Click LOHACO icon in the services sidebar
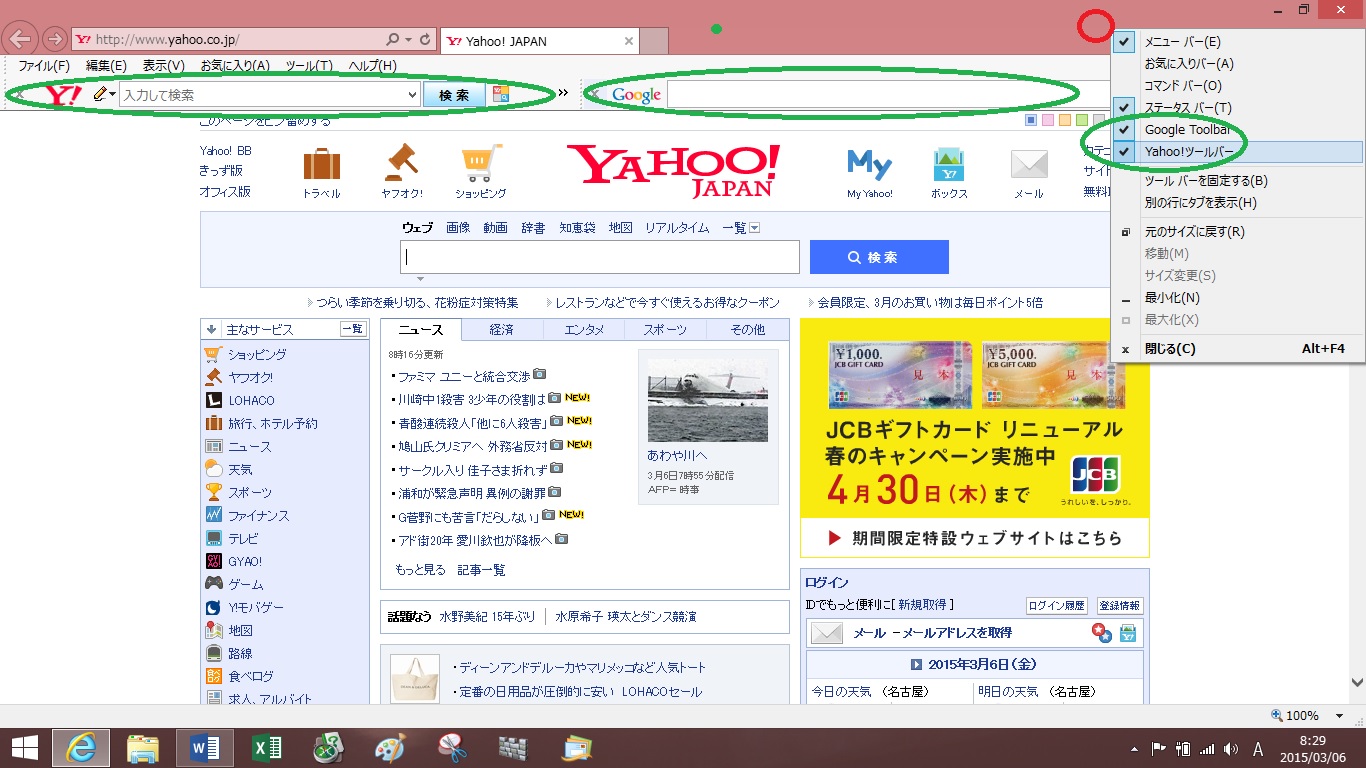This screenshot has height=768, width=1366. click(x=213, y=400)
